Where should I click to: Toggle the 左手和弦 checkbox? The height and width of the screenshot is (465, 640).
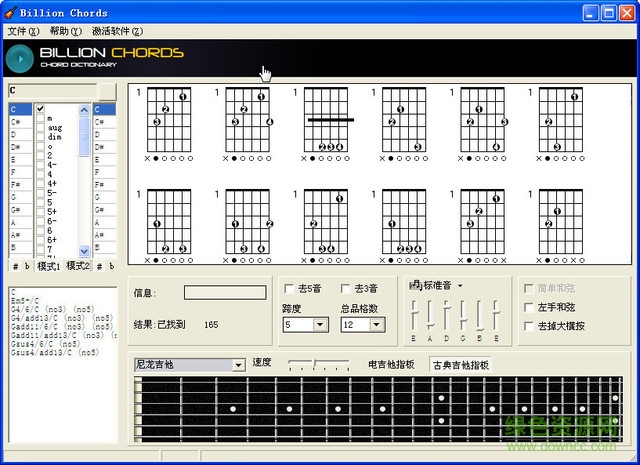click(x=530, y=307)
